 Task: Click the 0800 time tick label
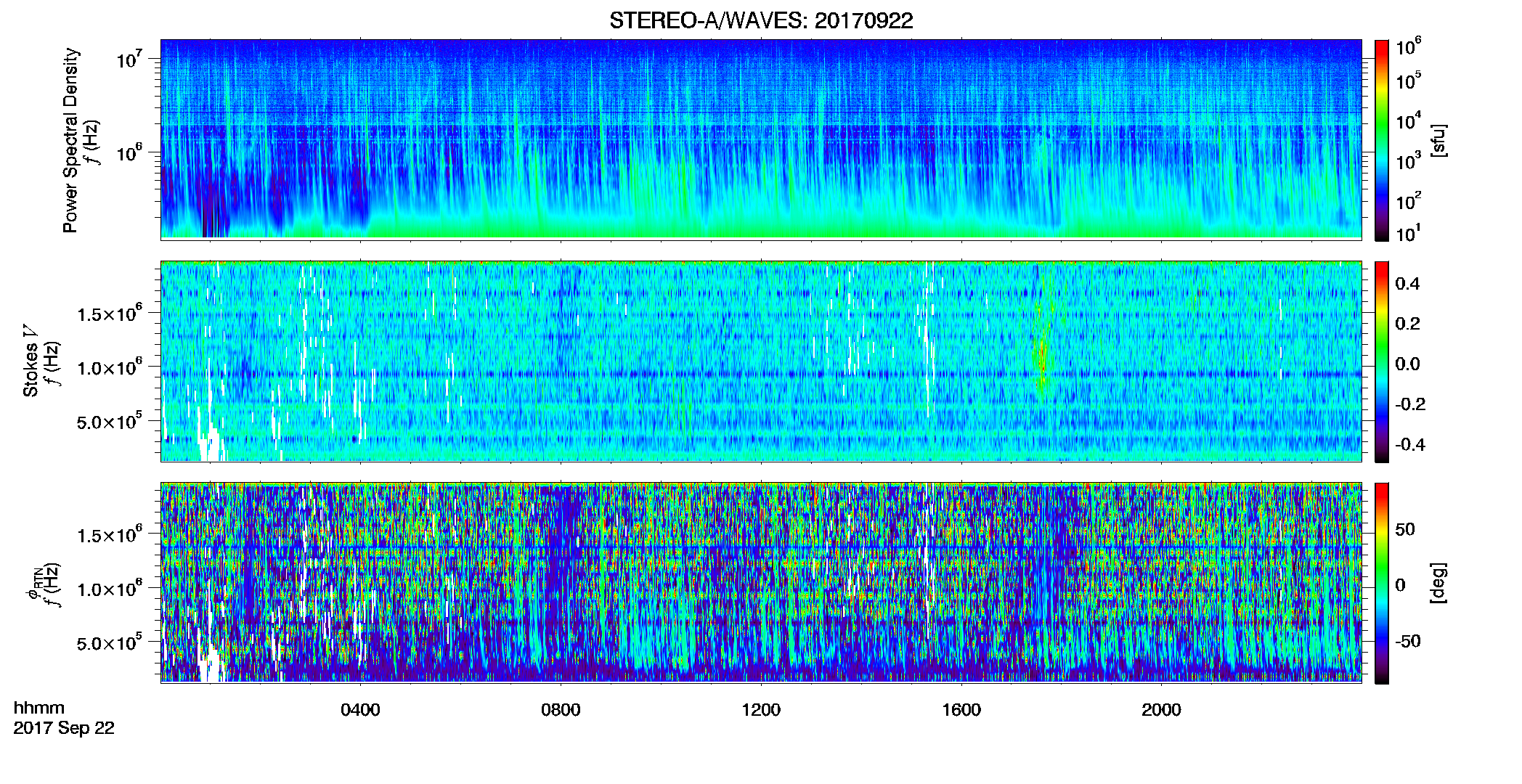[561, 710]
